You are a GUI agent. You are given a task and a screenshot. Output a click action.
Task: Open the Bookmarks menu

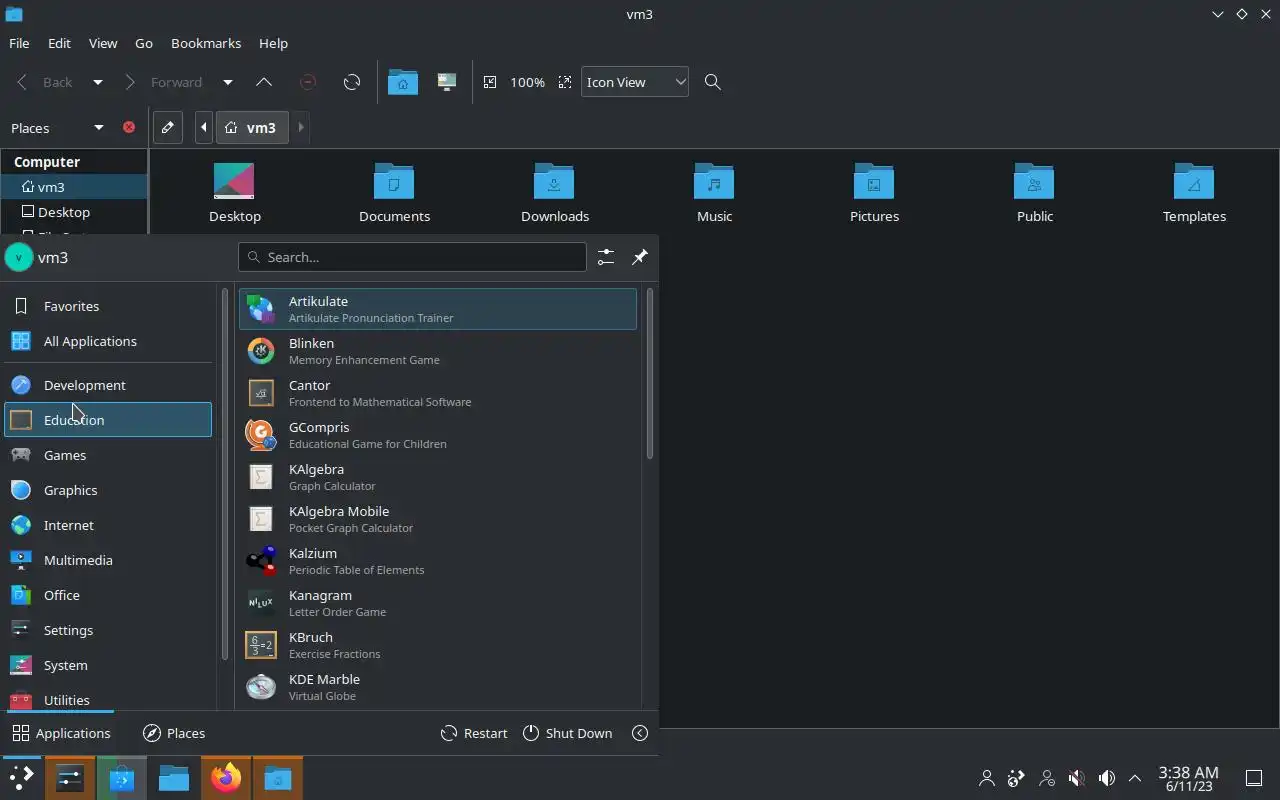pos(206,43)
